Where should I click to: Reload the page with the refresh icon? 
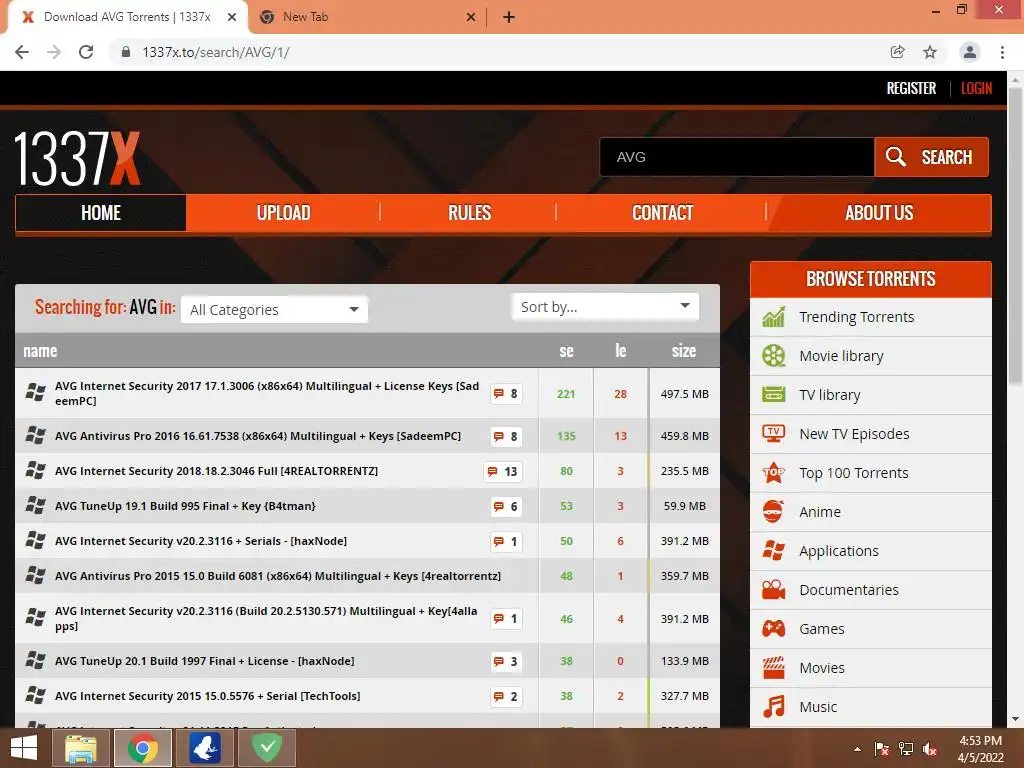[86, 52]
